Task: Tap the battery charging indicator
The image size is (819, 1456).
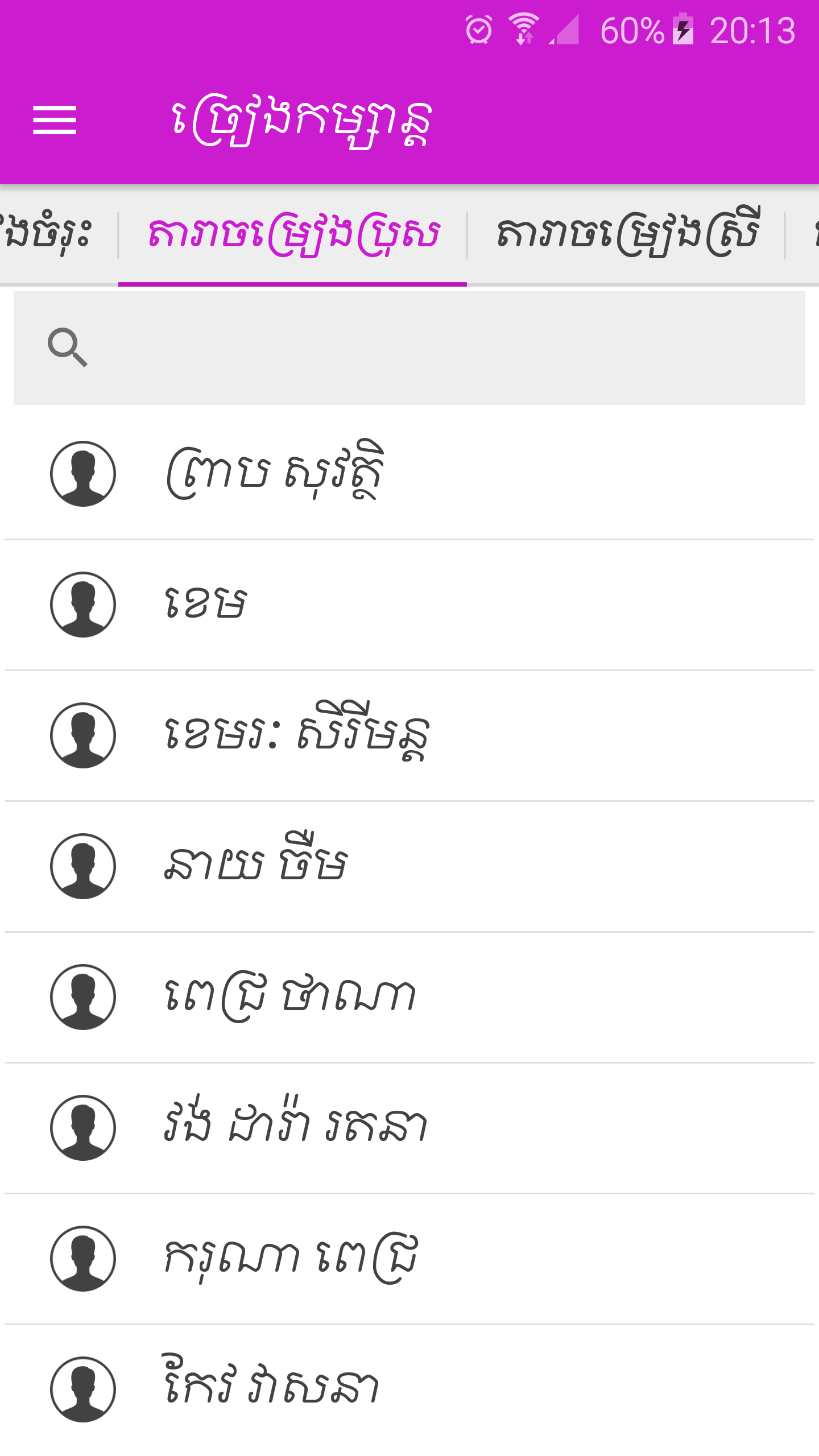Action: (683, 29)
